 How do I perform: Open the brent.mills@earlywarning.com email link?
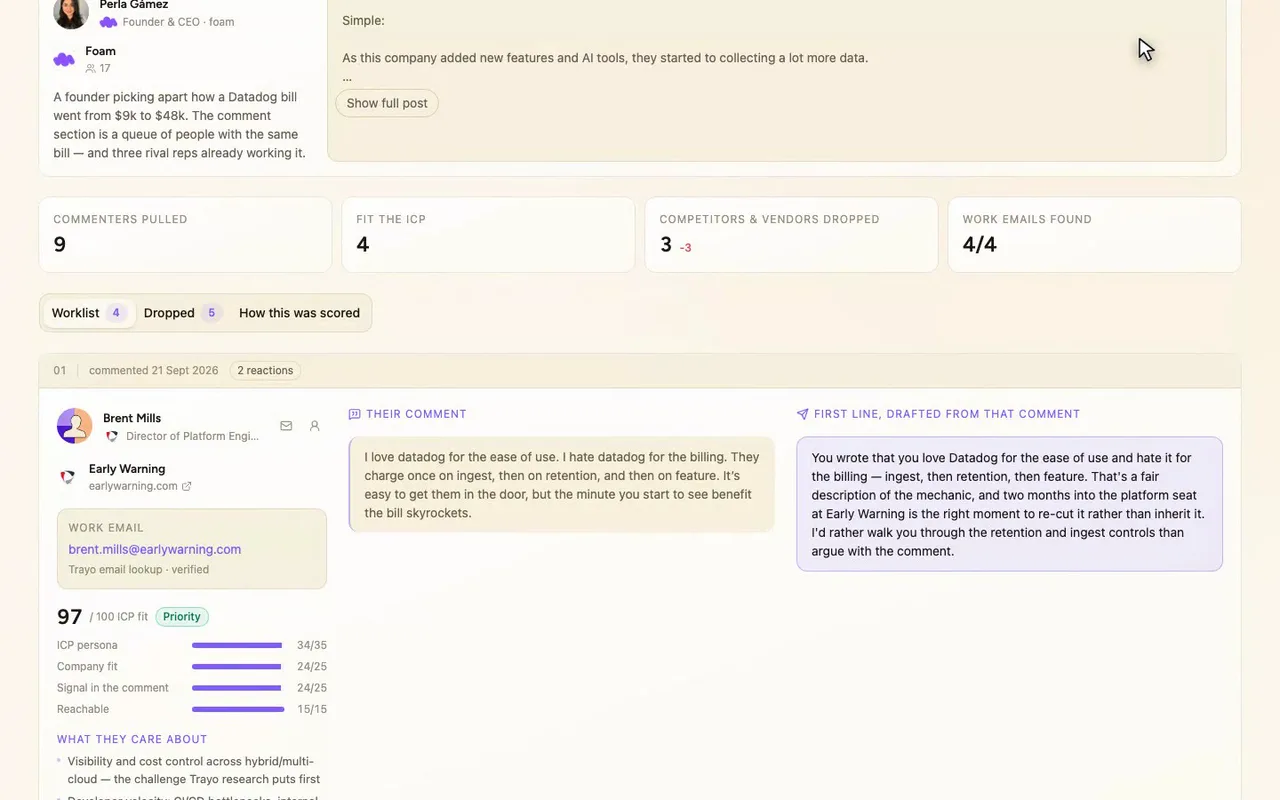tap(155, 549)
